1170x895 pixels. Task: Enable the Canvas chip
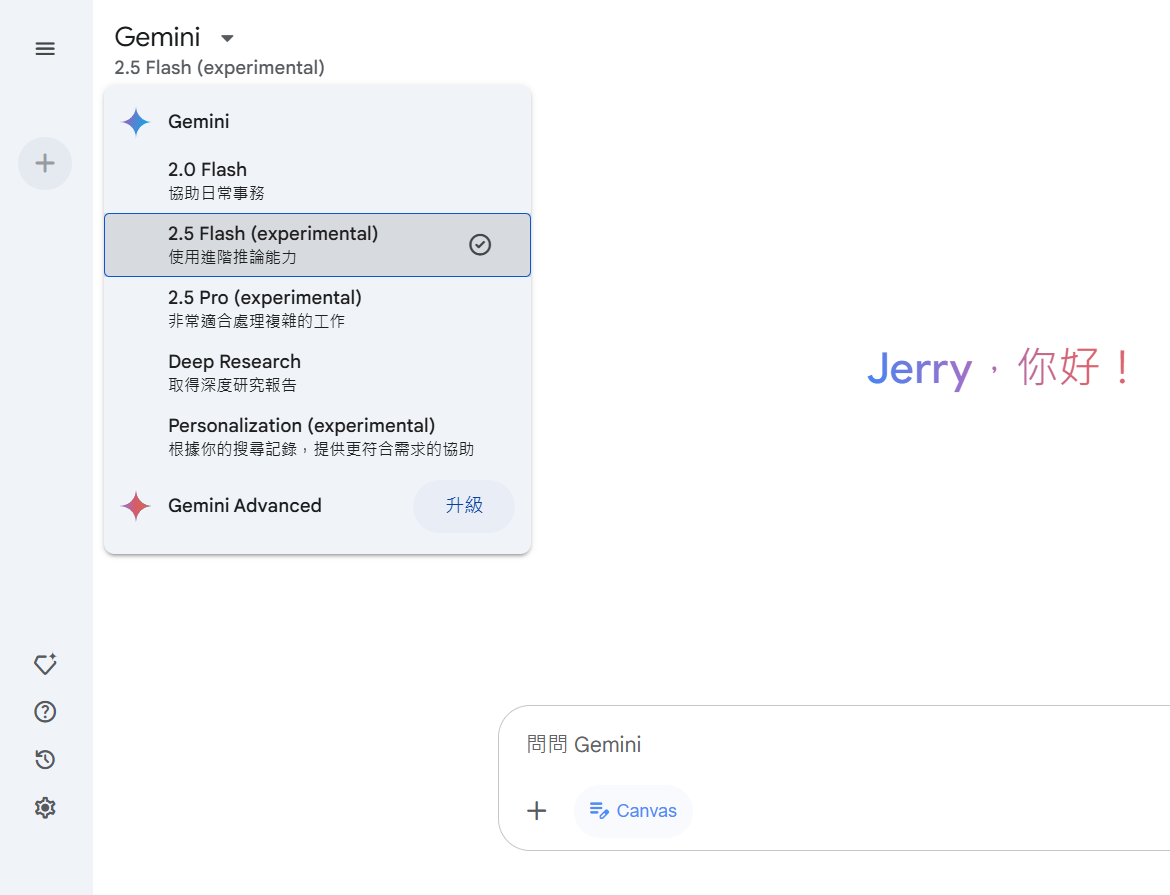click(x=633, y=811)
